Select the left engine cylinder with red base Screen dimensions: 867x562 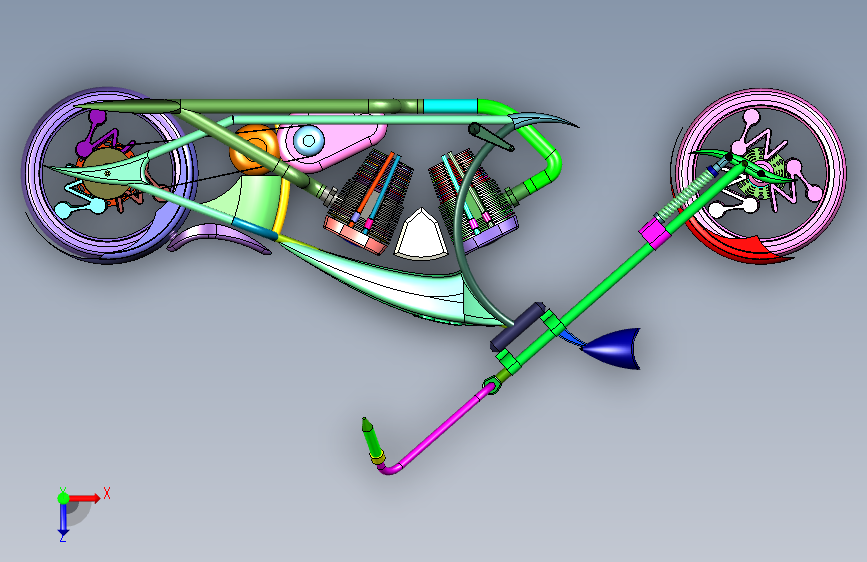point(368,202)
